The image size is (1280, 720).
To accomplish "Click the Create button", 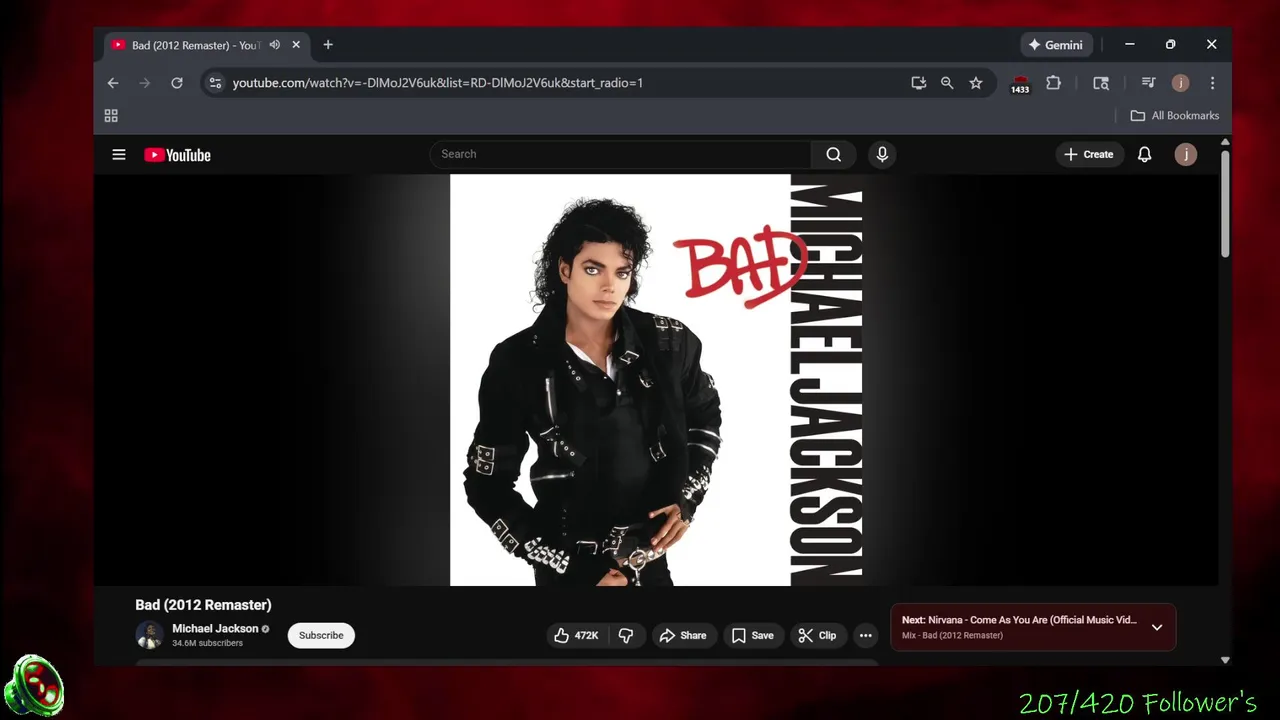I will coord(1088,154).
